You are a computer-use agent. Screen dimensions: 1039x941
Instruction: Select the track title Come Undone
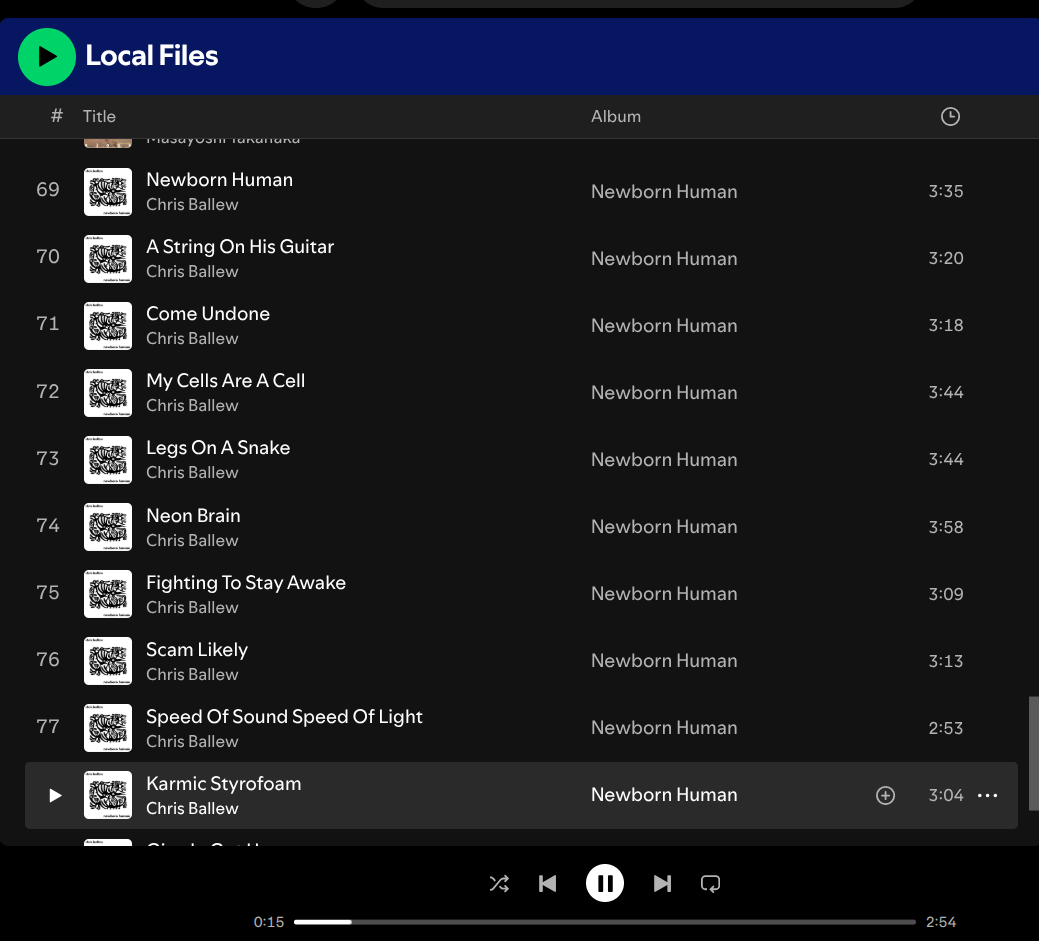pyautogui.click(x=208, y=313)
